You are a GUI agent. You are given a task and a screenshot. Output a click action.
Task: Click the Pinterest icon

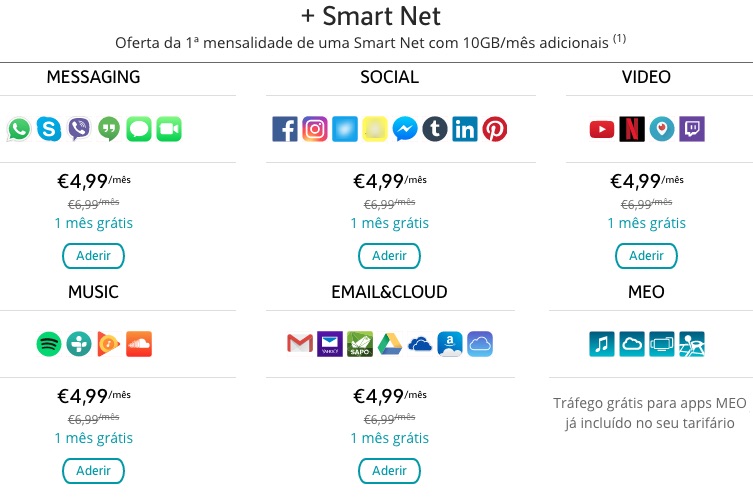pos(495,129)
